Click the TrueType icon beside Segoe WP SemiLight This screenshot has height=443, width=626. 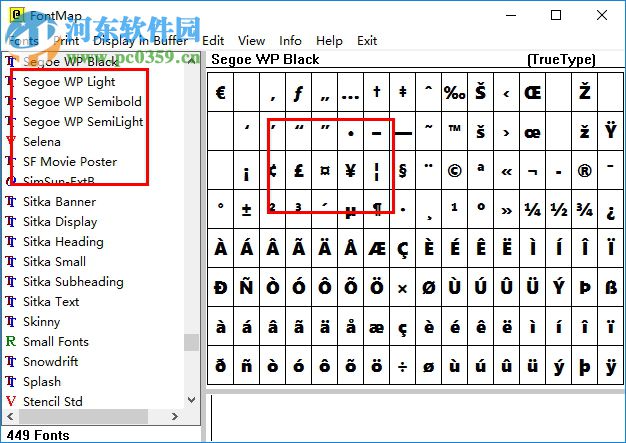click(11, 121)
